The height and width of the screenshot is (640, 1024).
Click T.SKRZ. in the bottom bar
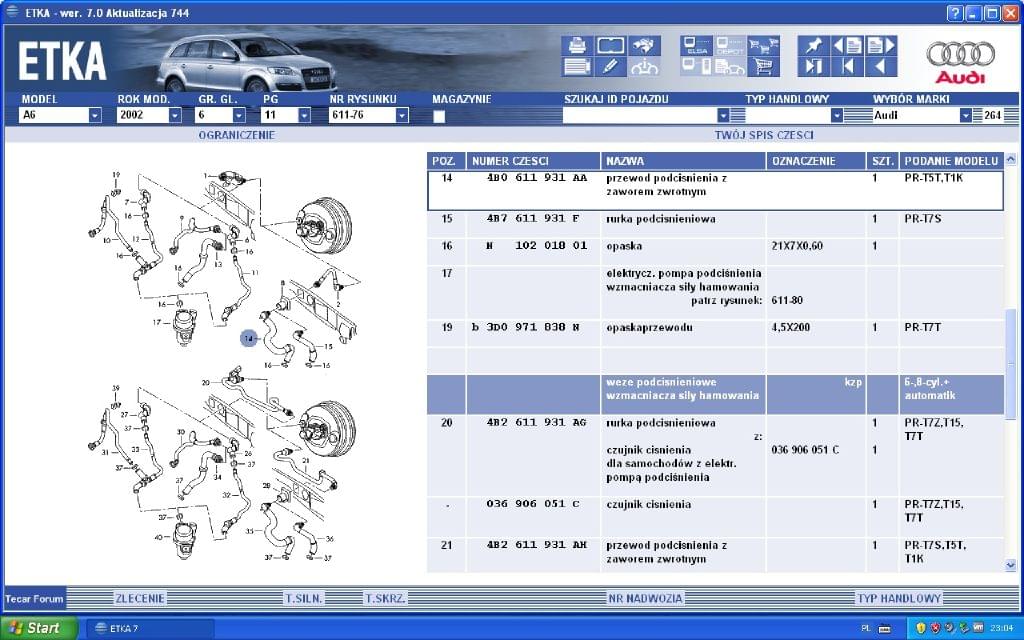pos(385,598)
